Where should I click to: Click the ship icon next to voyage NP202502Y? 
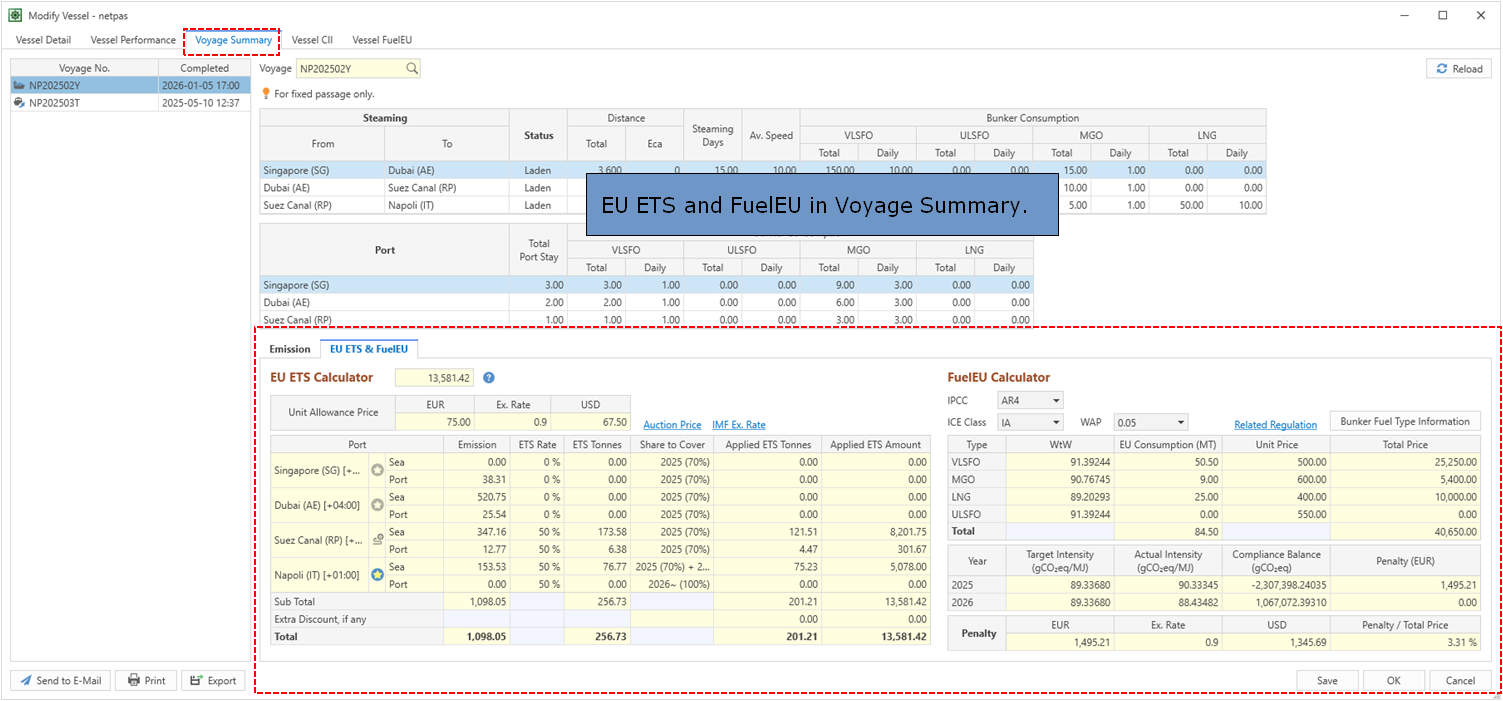tap(19, 86)
